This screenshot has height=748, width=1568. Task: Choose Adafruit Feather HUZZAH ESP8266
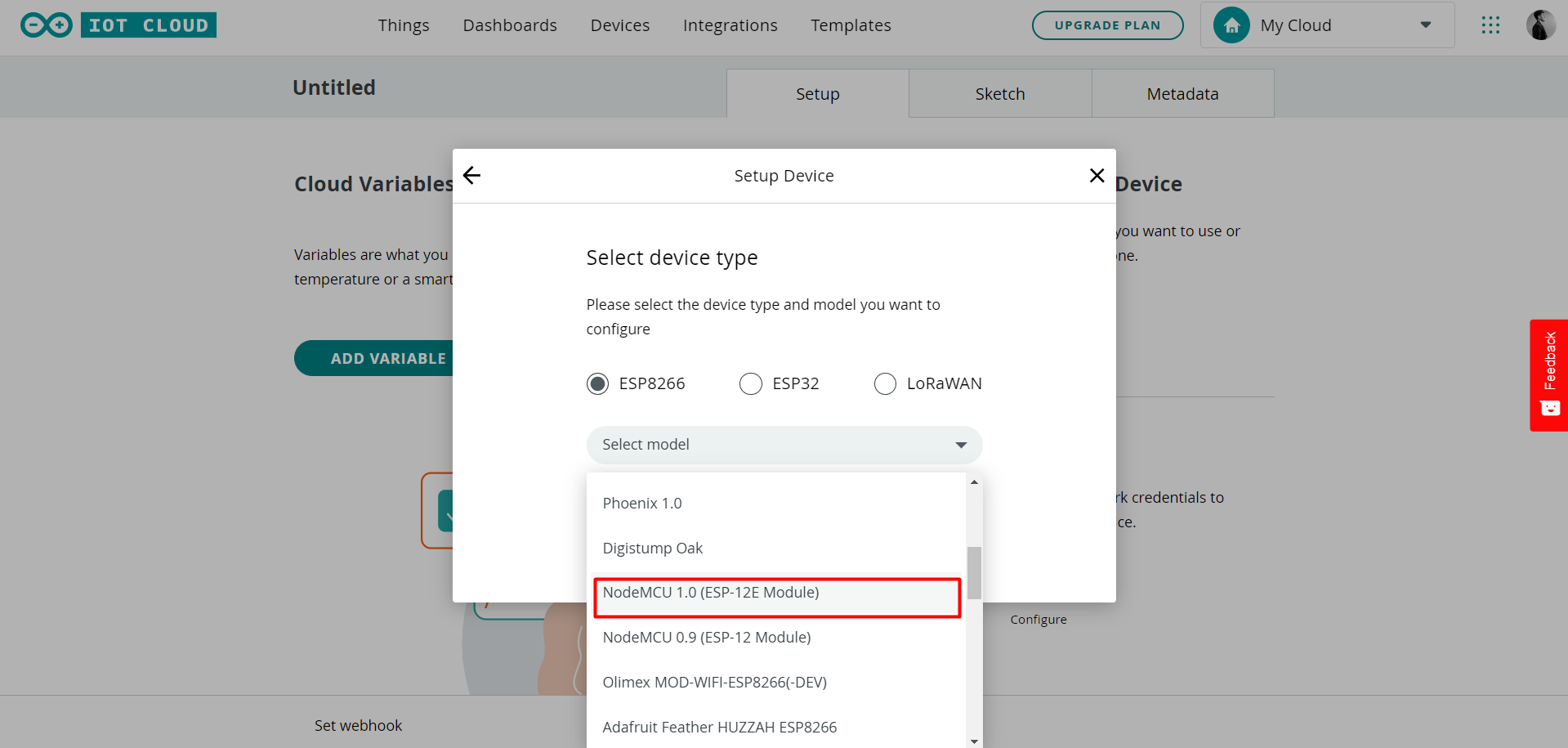pos(776,728)
